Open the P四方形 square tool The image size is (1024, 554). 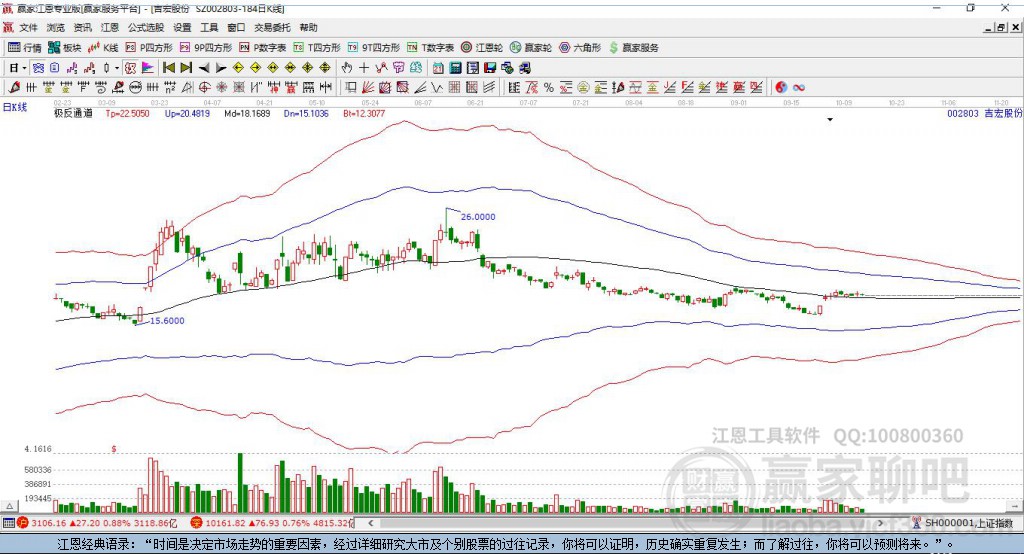[x=149, y=48]
